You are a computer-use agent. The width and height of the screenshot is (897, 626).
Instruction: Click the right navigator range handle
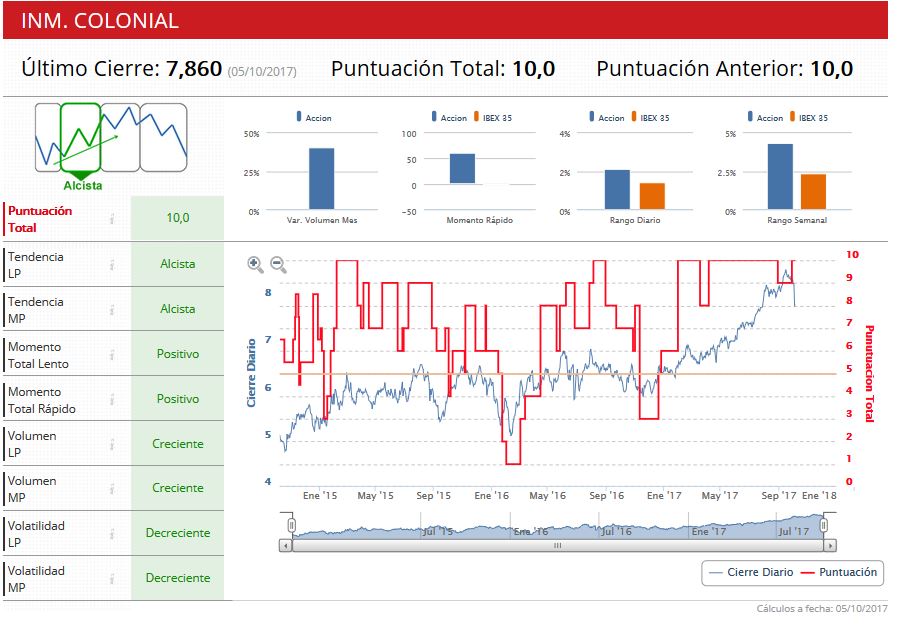point(824,525)
